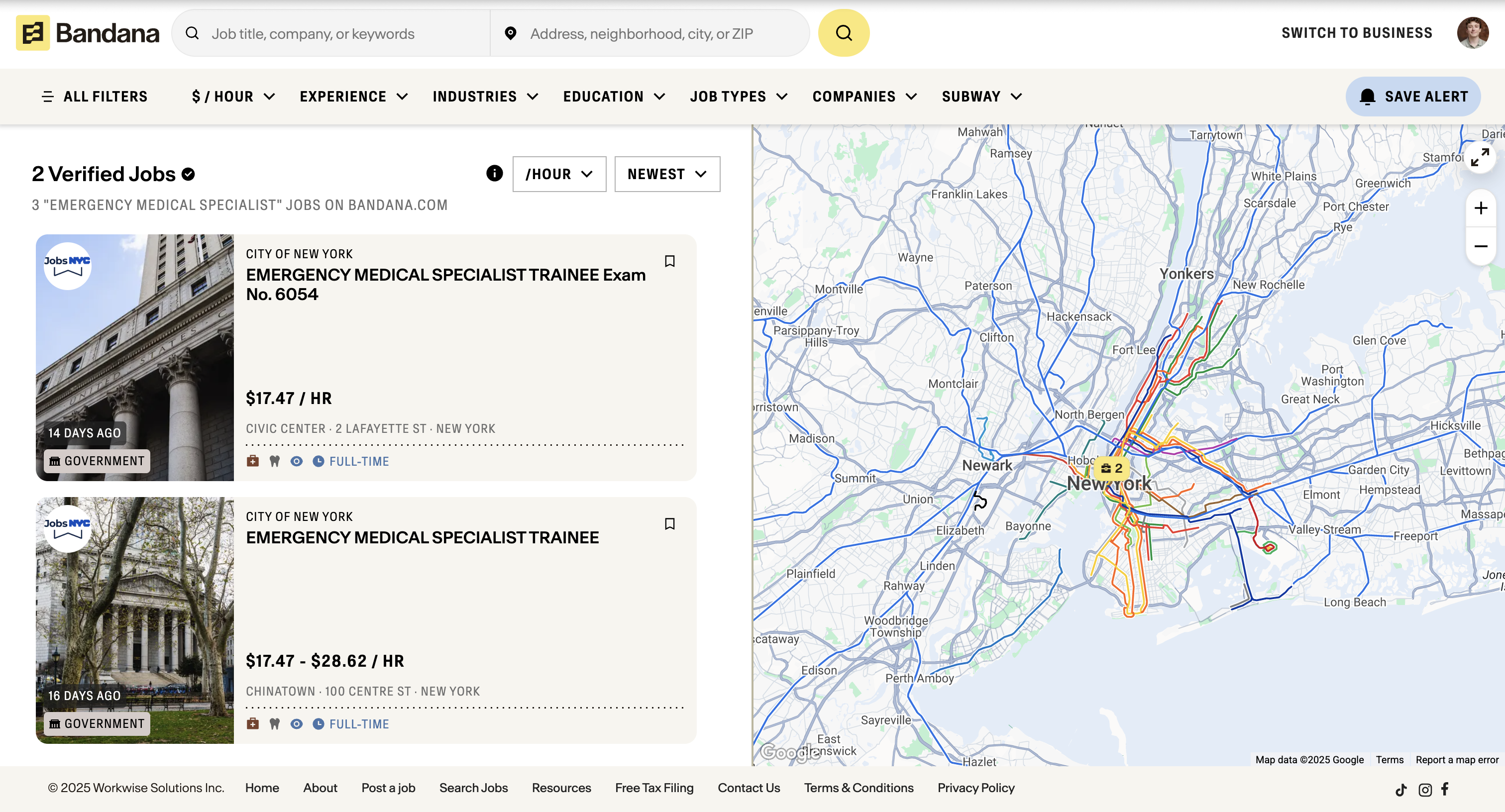Bookmark the second Emergency Medical Specialist Trainee job
Image resolution: width=1505 pixels, height=812 pixels.
(x=669, y=523)
